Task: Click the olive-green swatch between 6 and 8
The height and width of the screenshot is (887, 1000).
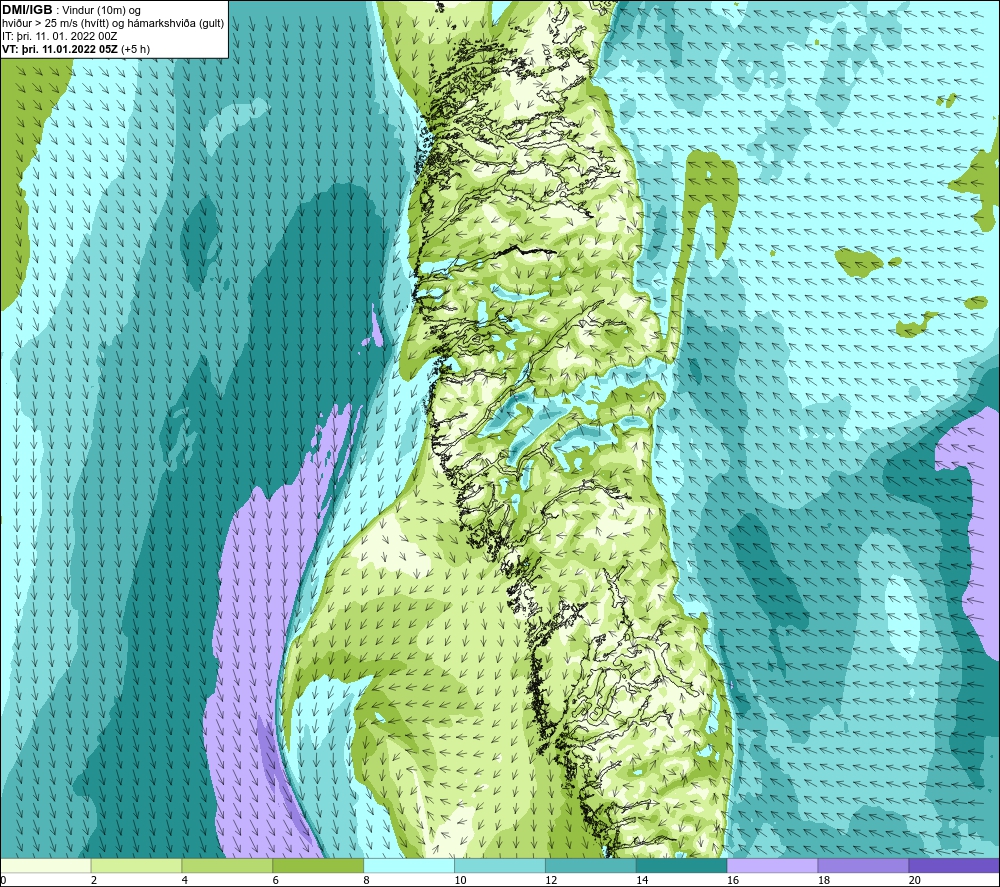Action: click(x=318, y=865)
